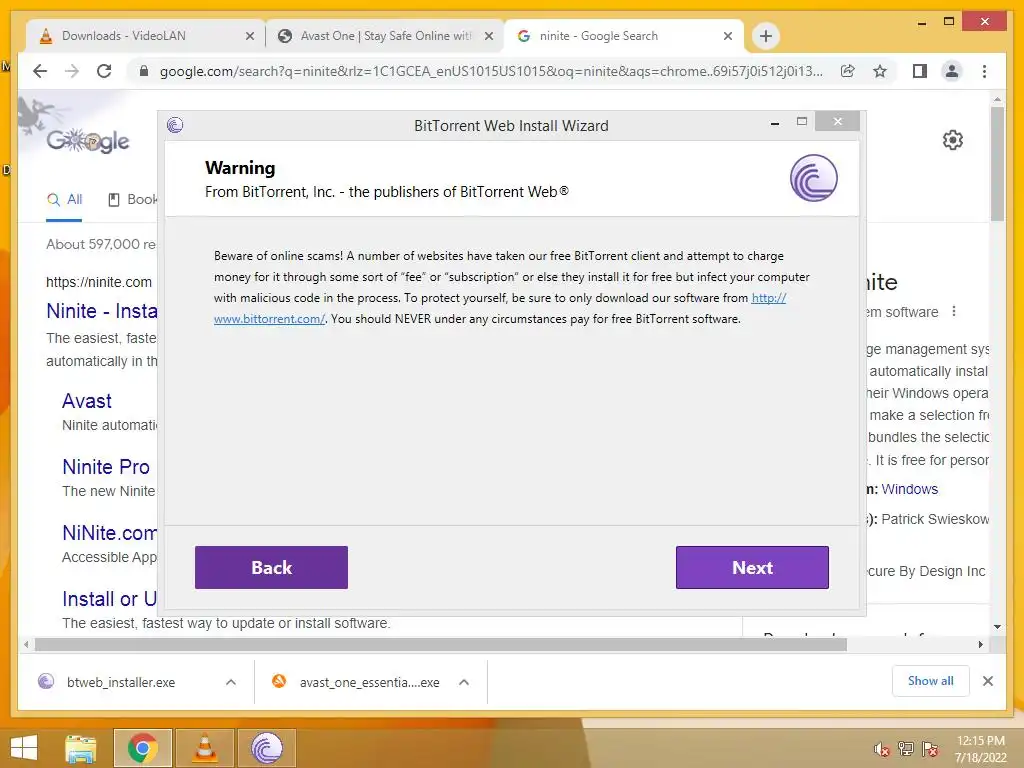
Task: Minimize the BitTorrent Web Install Wizard
Action: pyautogui.click(x=775, y=122)
